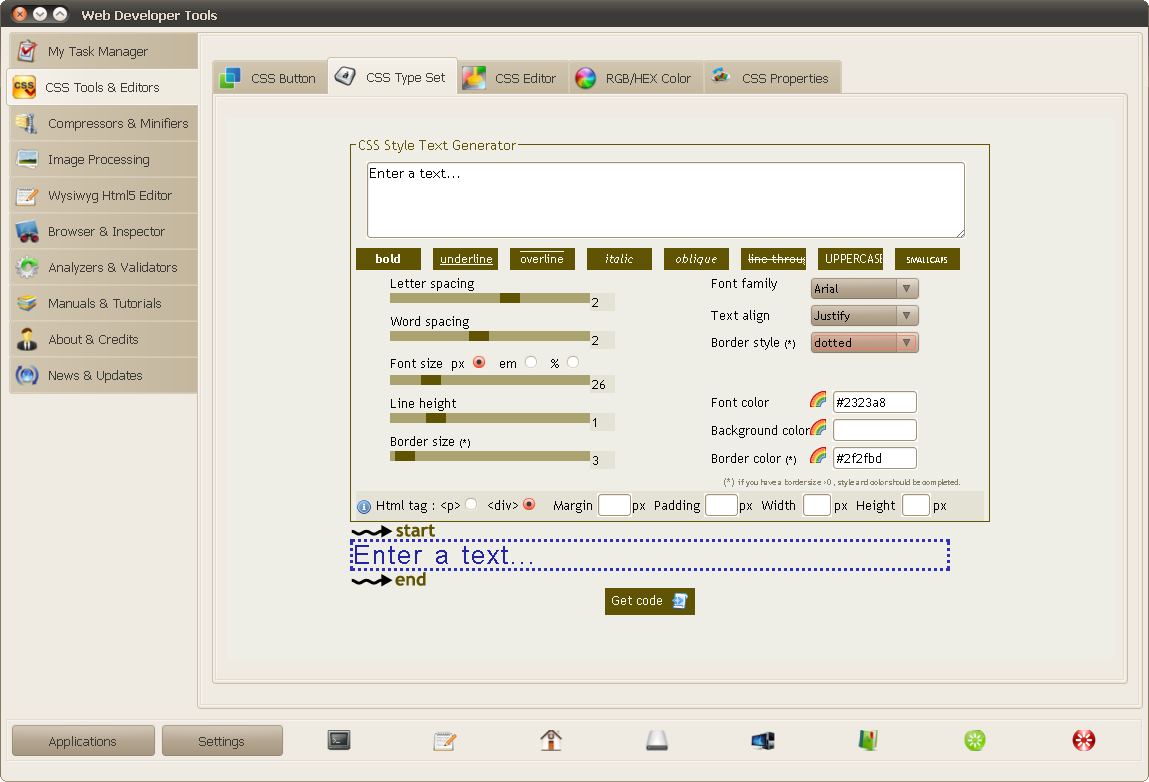Viewport: 1149px width, 782px height.
Task: Choose the <p> Html tag option
Action: pos(471,504)
